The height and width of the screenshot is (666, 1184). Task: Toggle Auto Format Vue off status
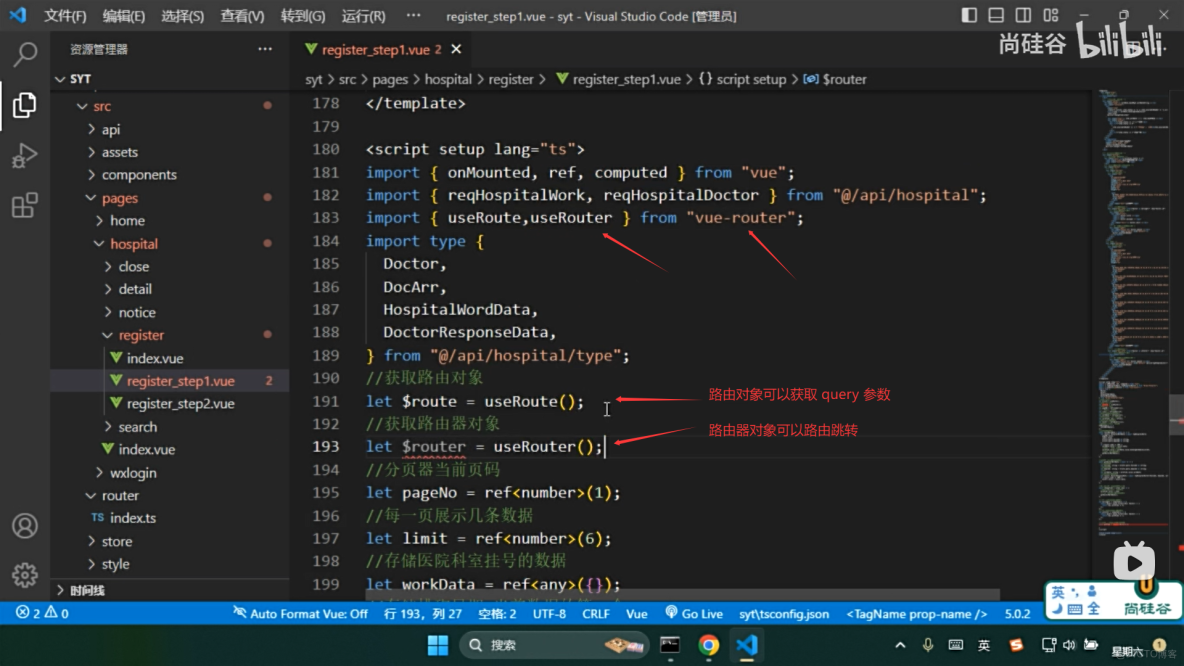click(x=300, y=613)
